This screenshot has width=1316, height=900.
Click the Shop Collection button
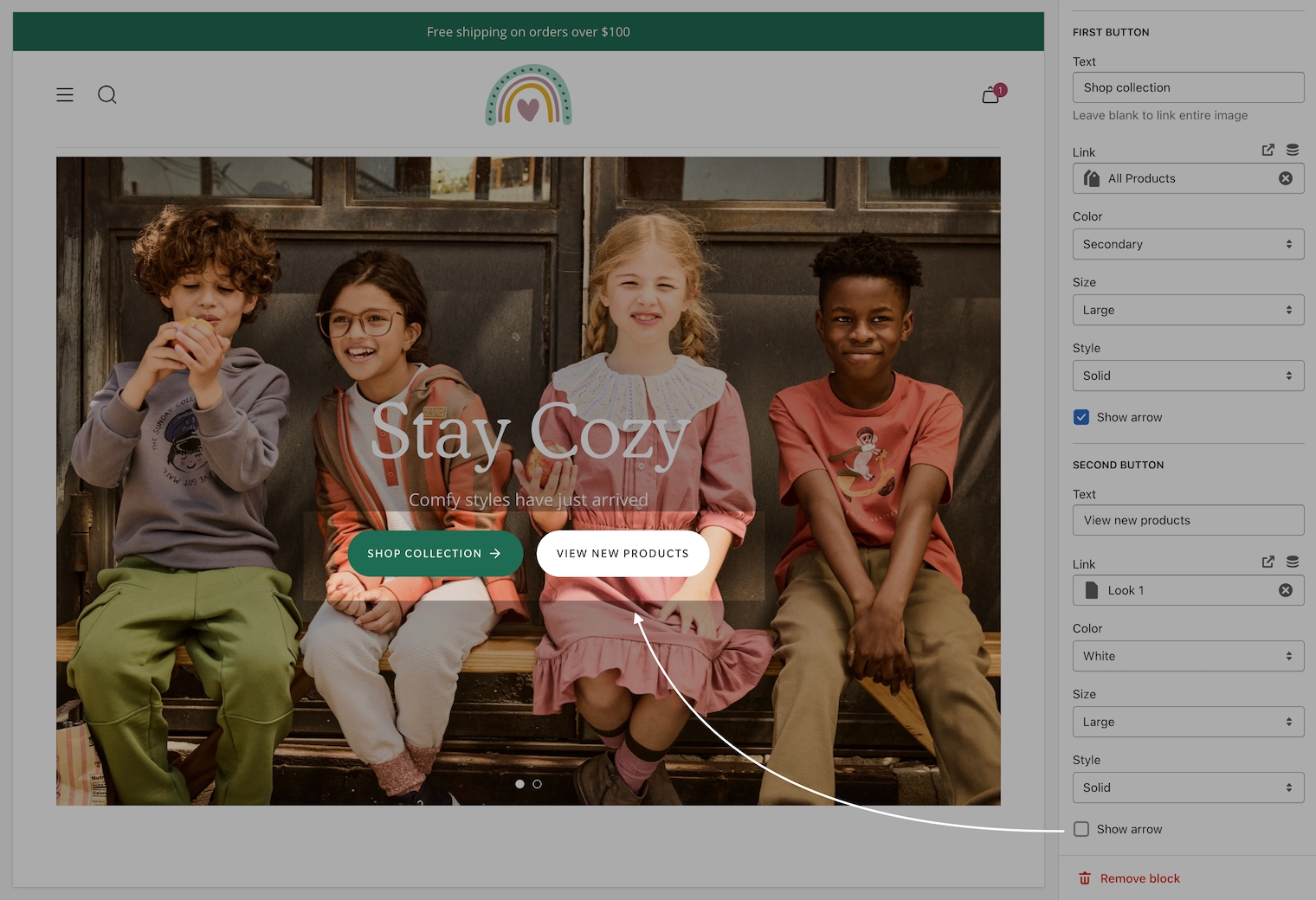(435, 554)
